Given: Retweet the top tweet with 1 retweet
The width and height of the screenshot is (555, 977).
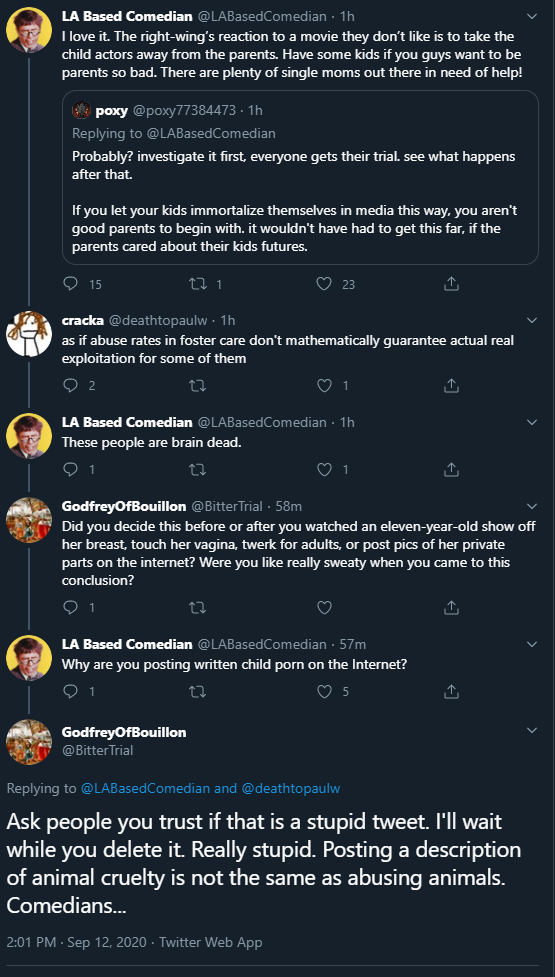Looking at the screenshot, I should tap(196, 284).
